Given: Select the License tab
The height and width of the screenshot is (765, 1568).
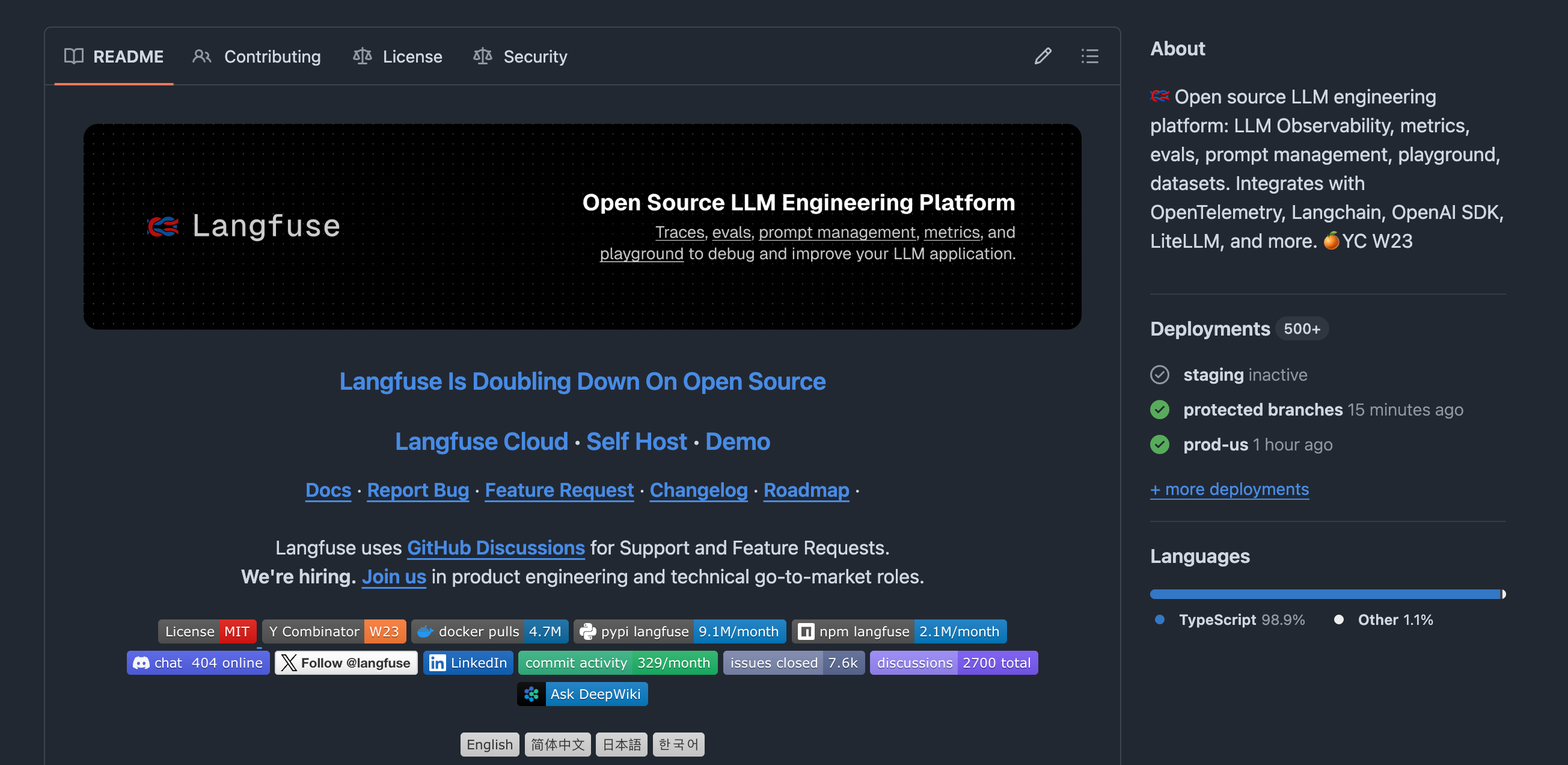Looking at the screenshot, I should pos(397,56).
